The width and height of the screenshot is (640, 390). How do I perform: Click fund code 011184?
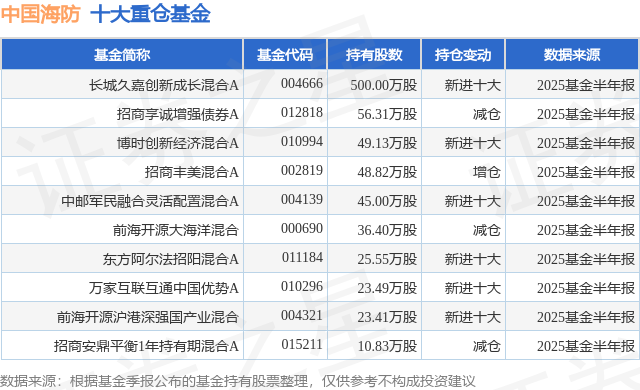(x=302, y=257)
